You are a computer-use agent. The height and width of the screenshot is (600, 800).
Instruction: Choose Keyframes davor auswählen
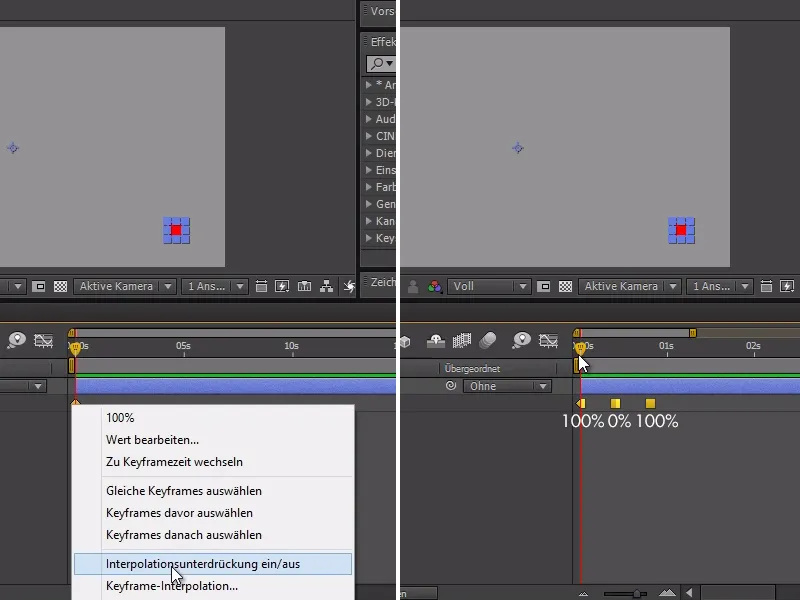(x=179, y=513)
